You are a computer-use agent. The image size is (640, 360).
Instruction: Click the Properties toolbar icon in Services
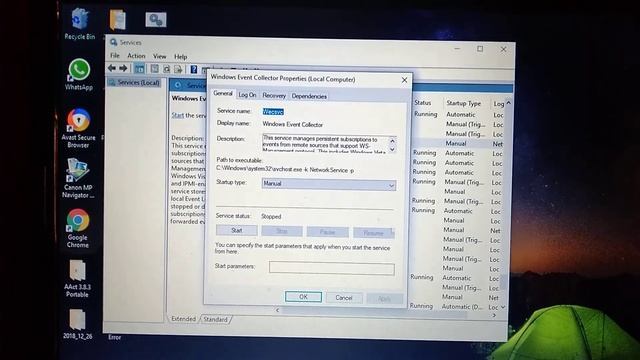pos(155,69)
